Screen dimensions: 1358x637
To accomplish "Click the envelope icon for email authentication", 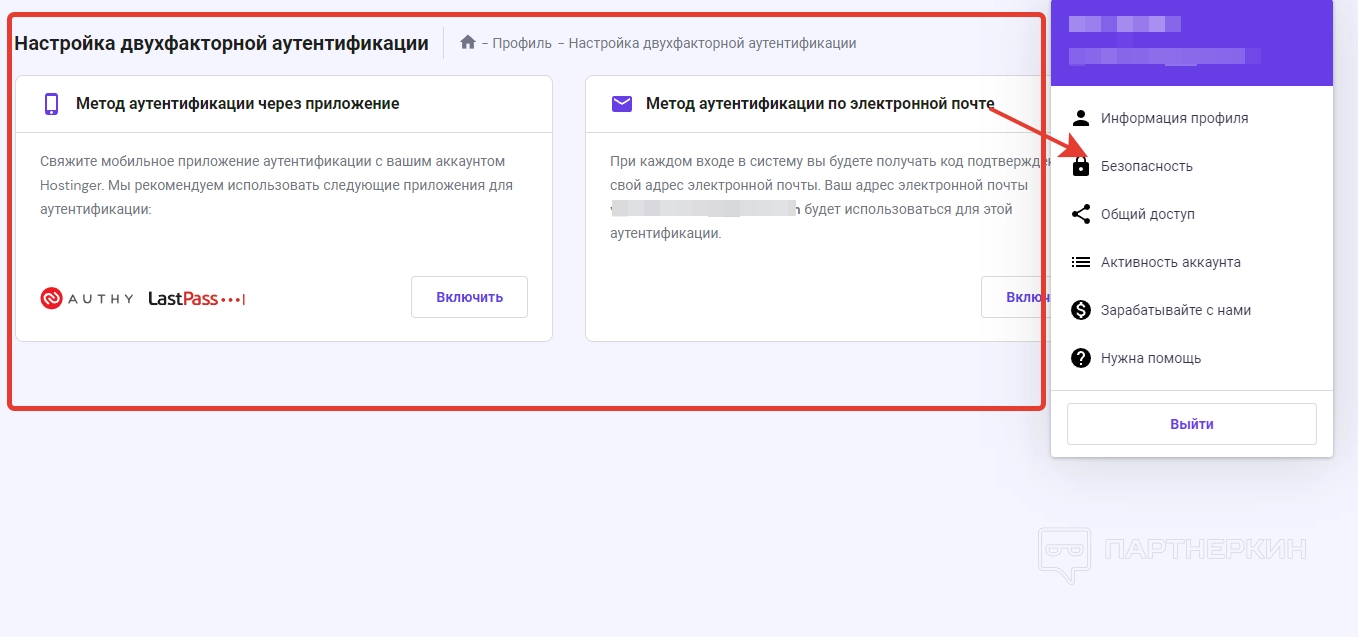I will (622, 103).
